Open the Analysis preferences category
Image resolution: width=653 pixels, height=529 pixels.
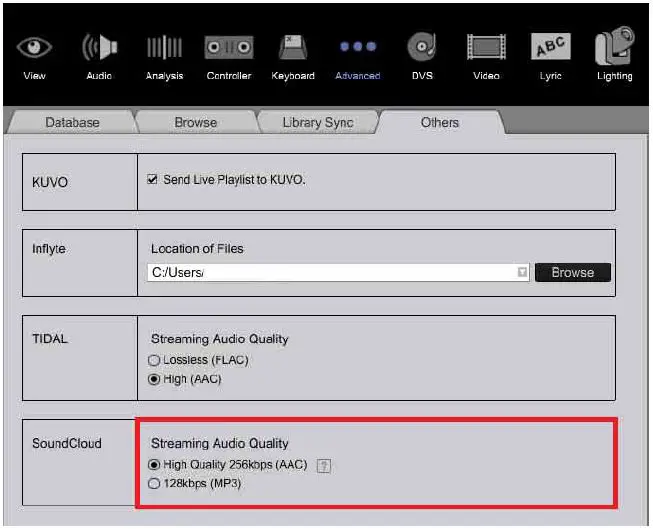(x=164, y=58)
